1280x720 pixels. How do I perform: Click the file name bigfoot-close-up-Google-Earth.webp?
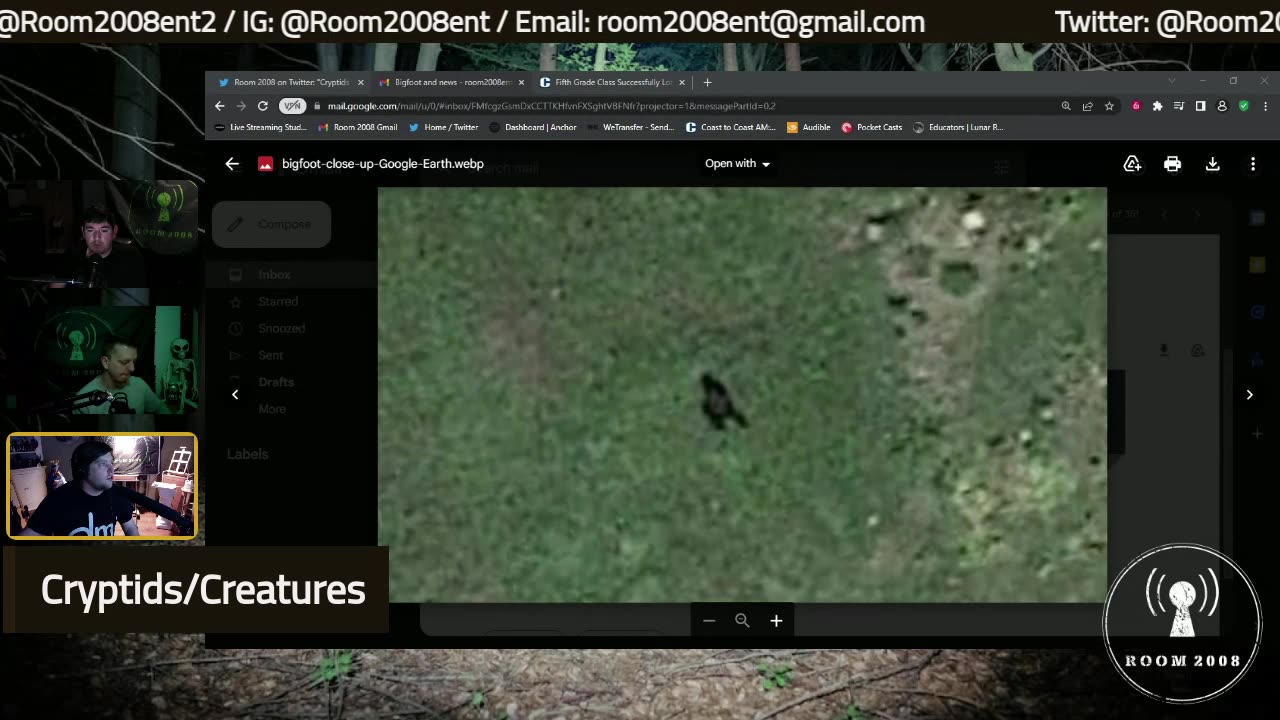(383, 164)
